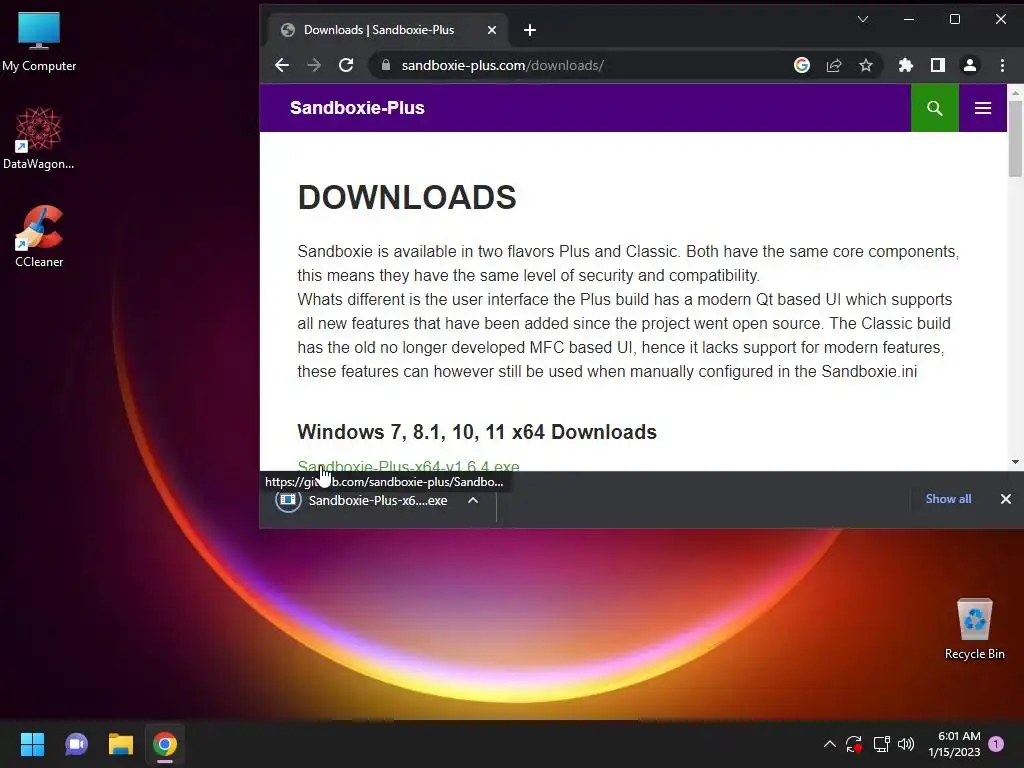Viewport: 1024px width, 768px height.
Task: Click the scrollbar down arrow
Action: pos(1015,462)
